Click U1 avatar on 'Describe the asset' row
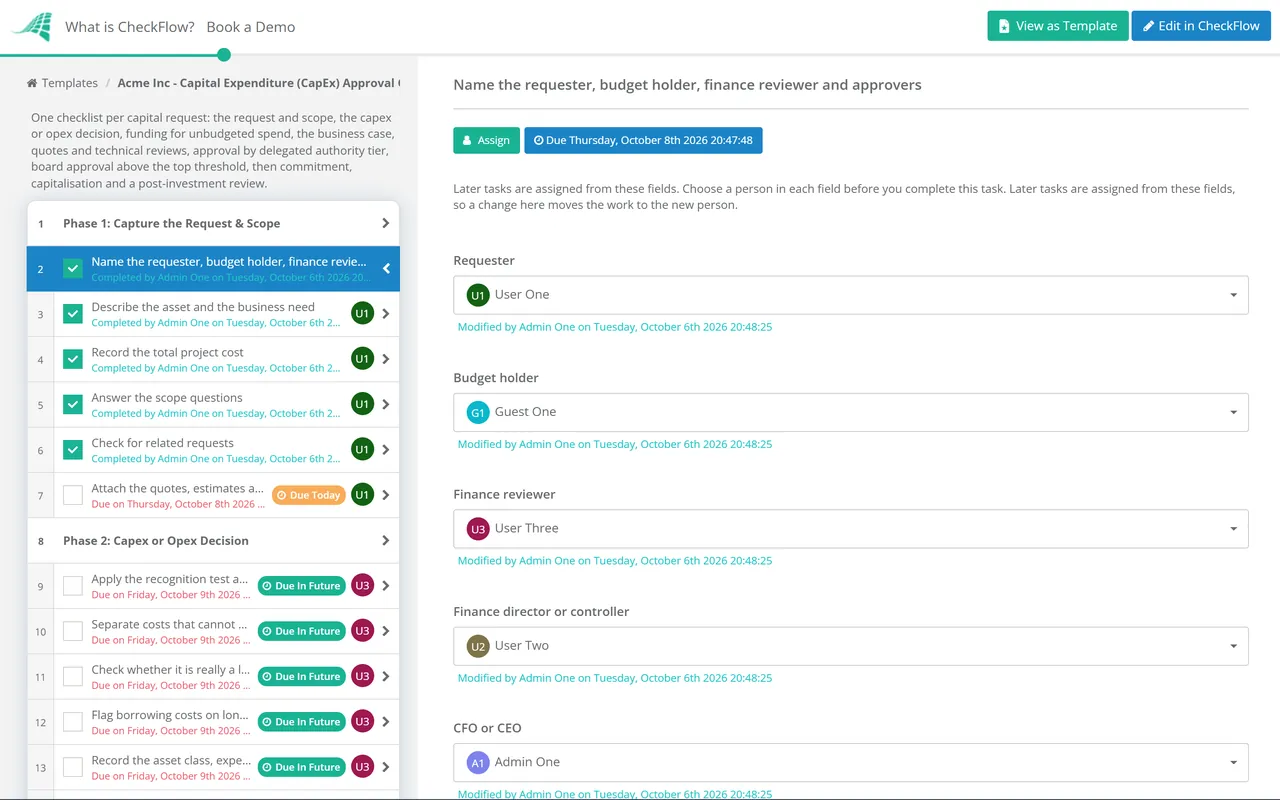Viewport: 1280px width, 800px height. point(362,314)
